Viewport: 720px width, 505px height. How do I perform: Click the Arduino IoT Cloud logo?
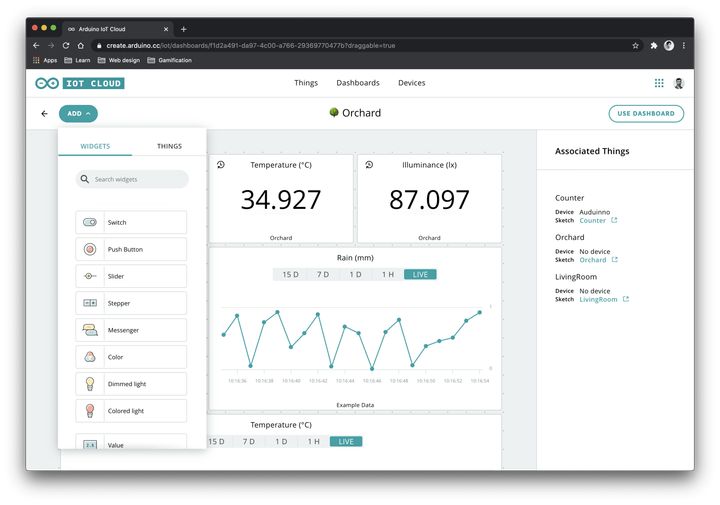80,83
